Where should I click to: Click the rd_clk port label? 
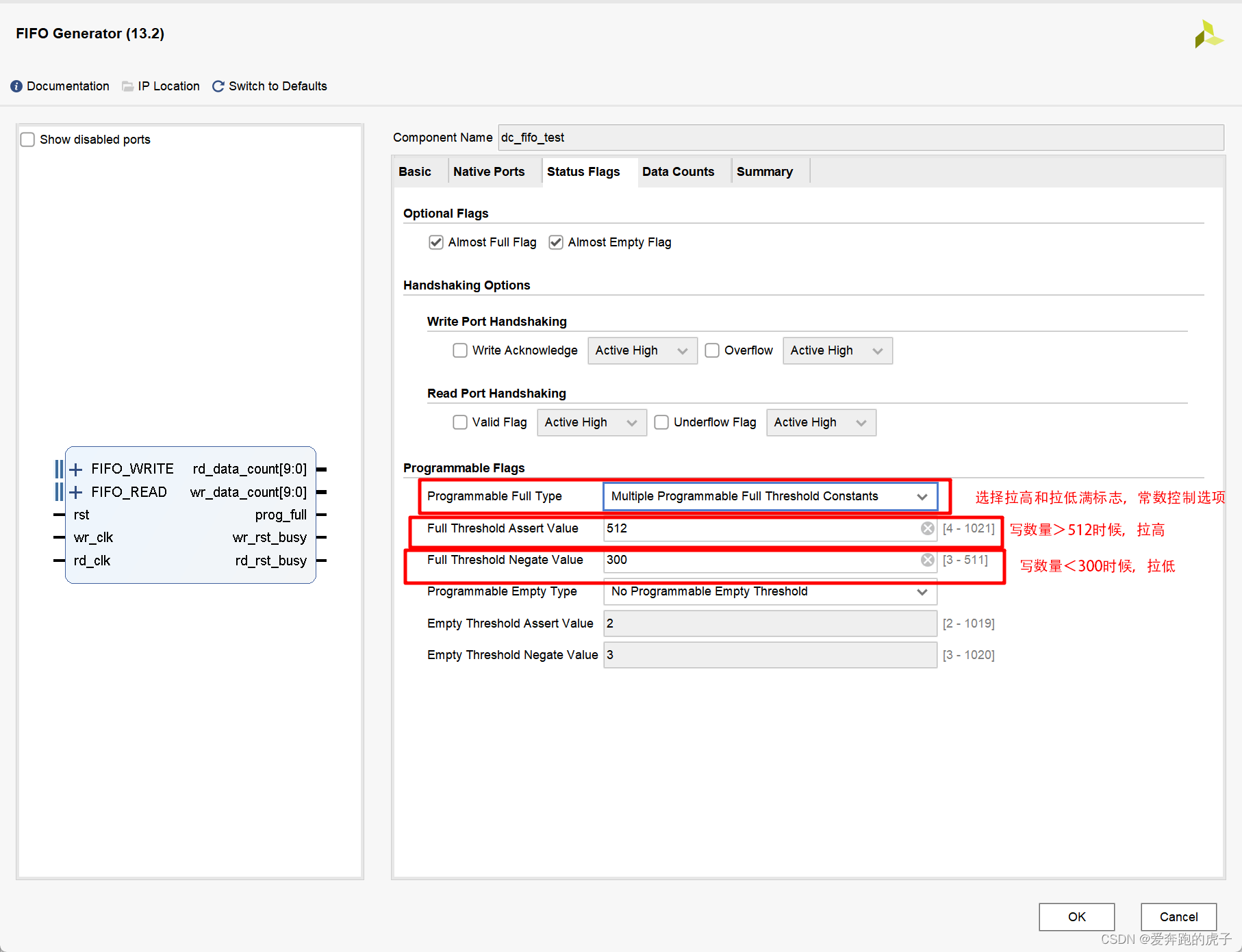click(92, 561)
